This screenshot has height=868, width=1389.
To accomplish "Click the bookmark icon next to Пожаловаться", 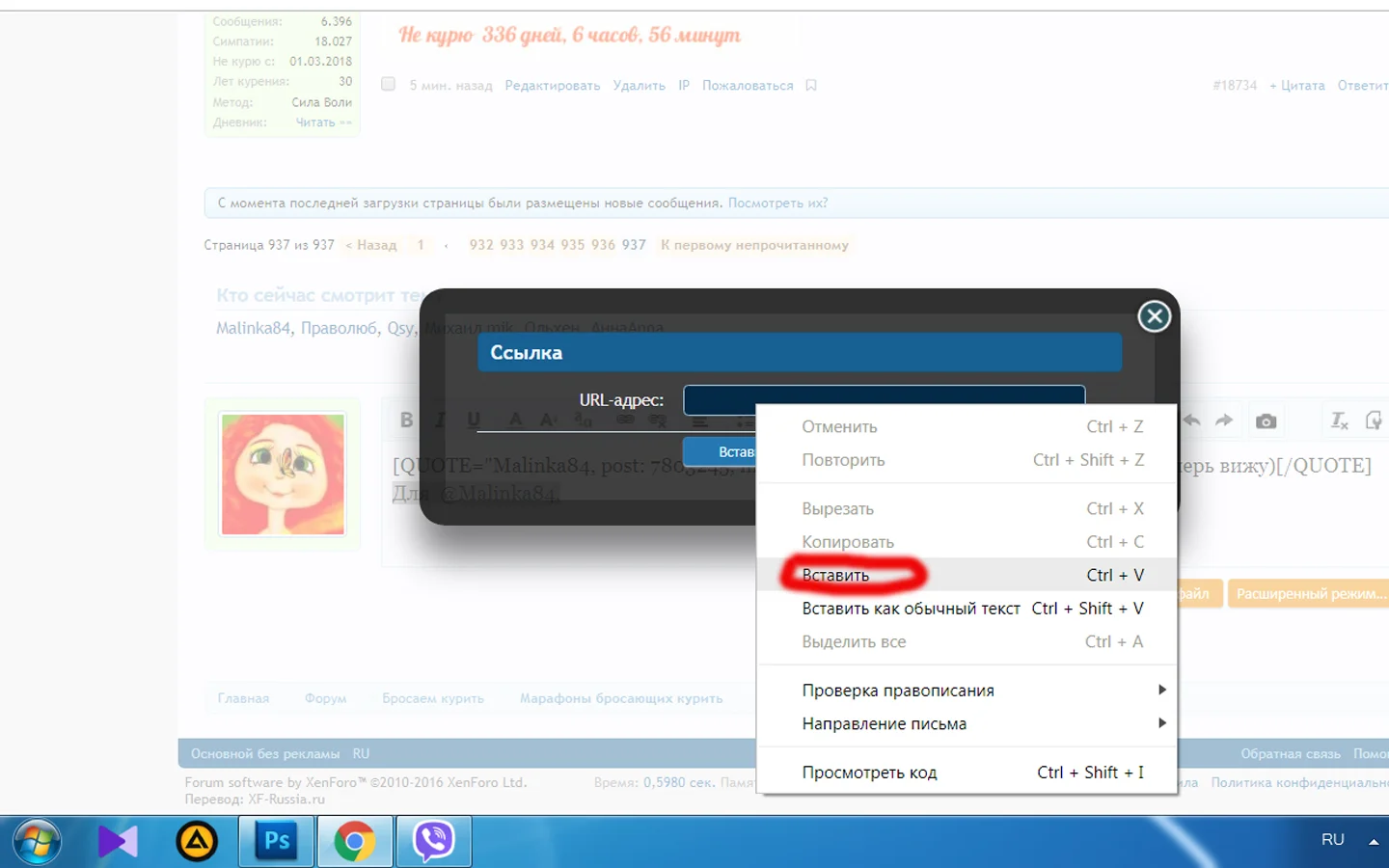I will pos(810,85).
